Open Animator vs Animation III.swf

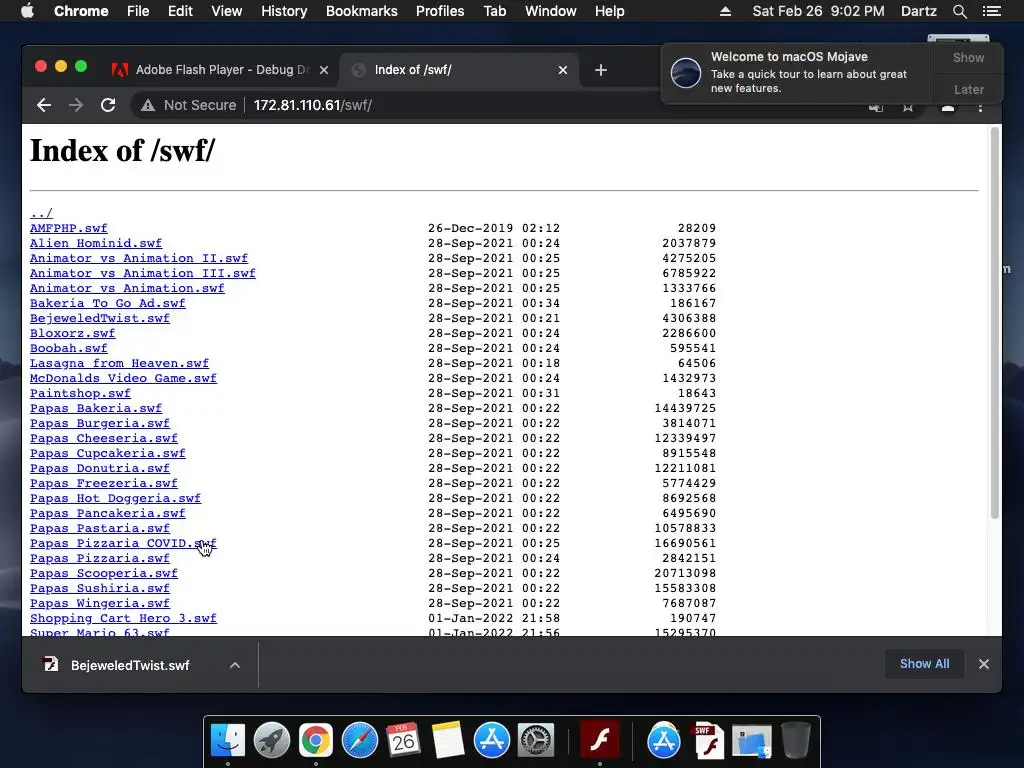(x=143, y=273)
